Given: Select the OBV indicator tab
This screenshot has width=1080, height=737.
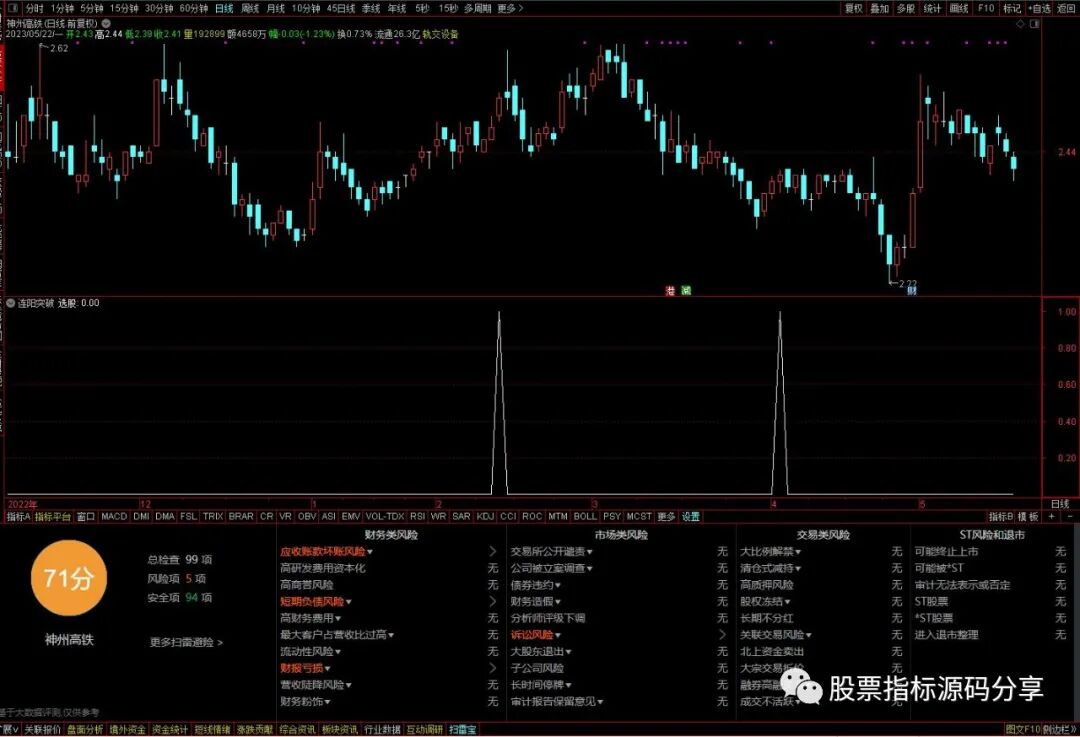Looking at the screenshot, I should point(307,516).
